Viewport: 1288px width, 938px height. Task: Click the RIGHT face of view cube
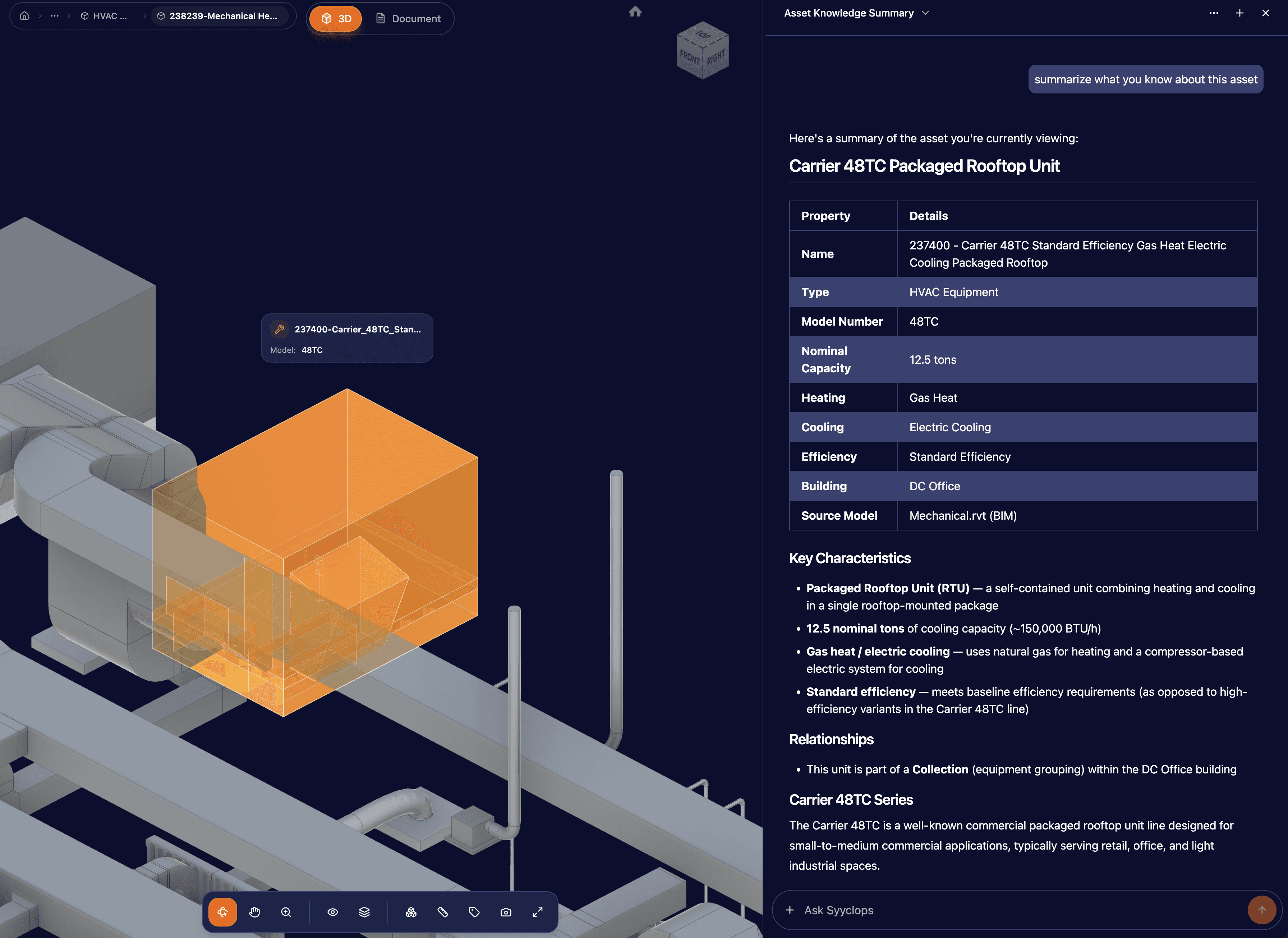(716, 57)
